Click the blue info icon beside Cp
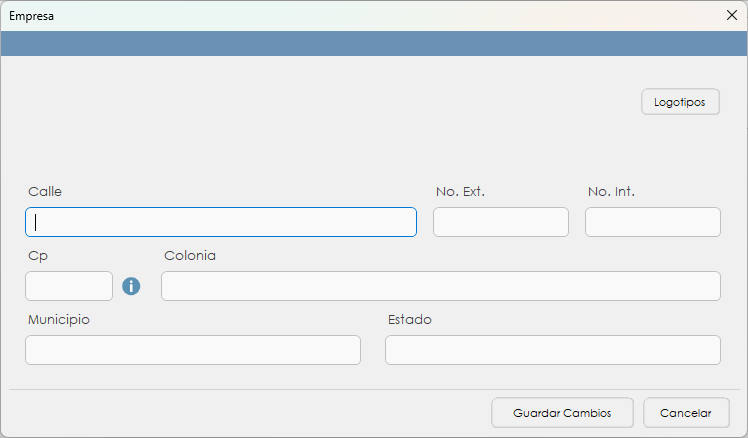 (x=131, y=286)
